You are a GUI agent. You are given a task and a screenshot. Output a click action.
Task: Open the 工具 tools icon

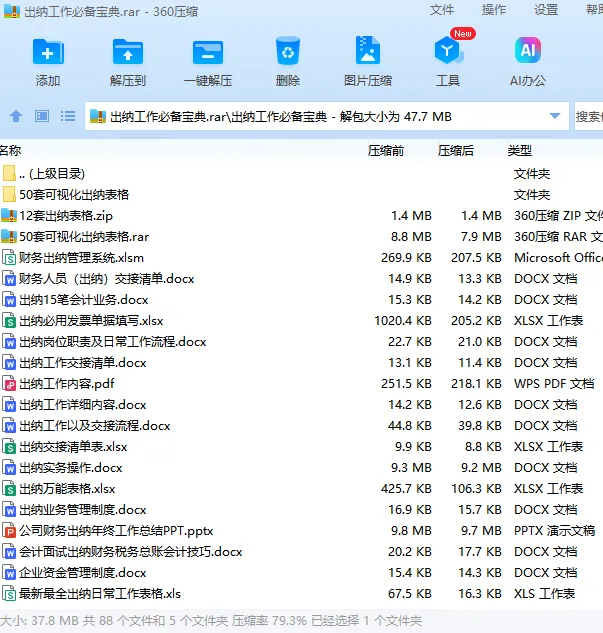click(x=447, y=51)
